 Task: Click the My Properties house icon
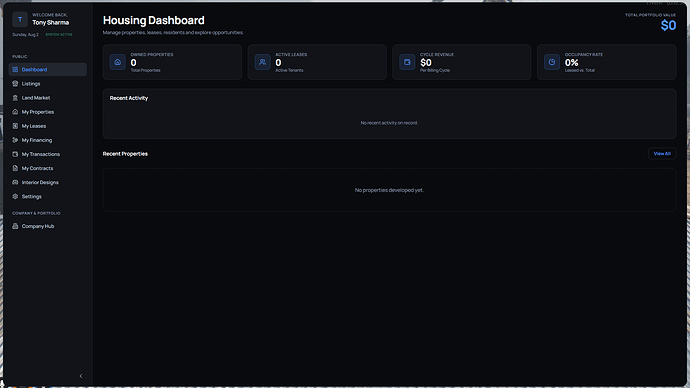15,112
